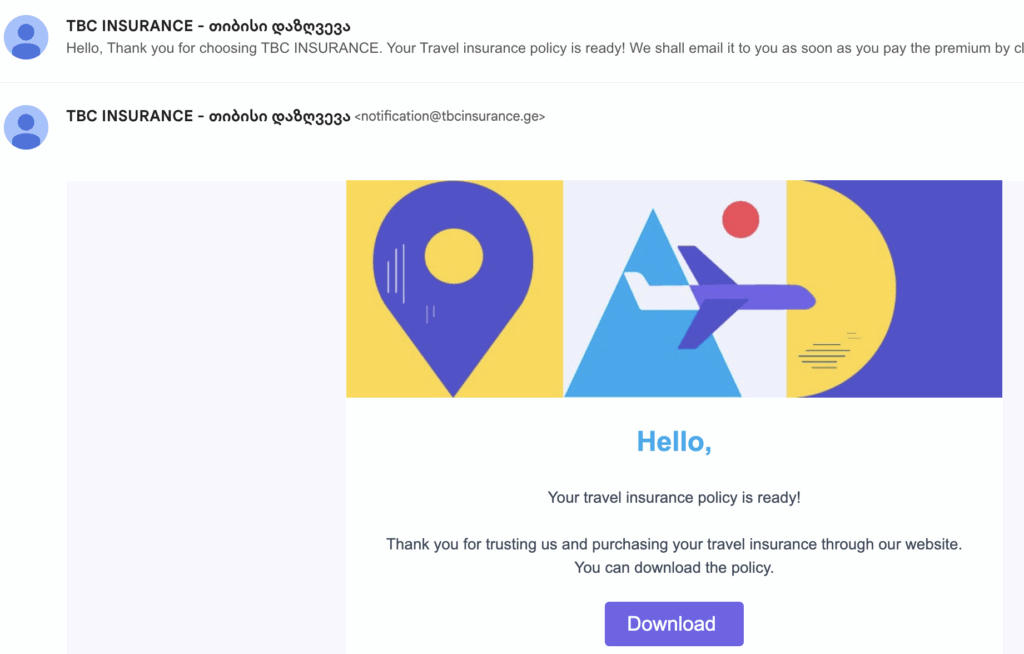Click the yellow circle inside the location pin
Image resolution: width=1024 pixels, height=654 pixels.
(453, 256)
